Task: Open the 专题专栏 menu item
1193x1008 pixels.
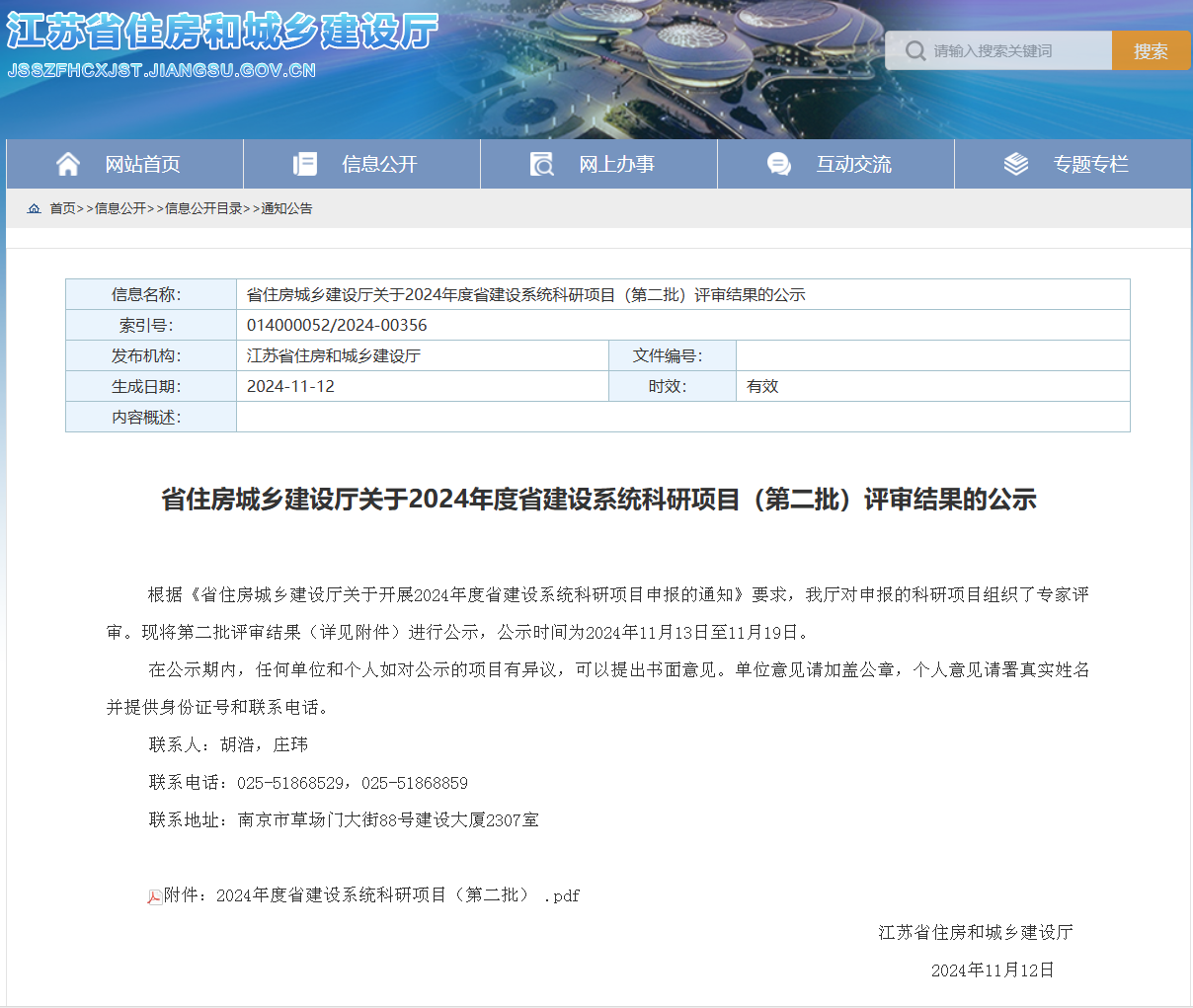Action: 1073,164
